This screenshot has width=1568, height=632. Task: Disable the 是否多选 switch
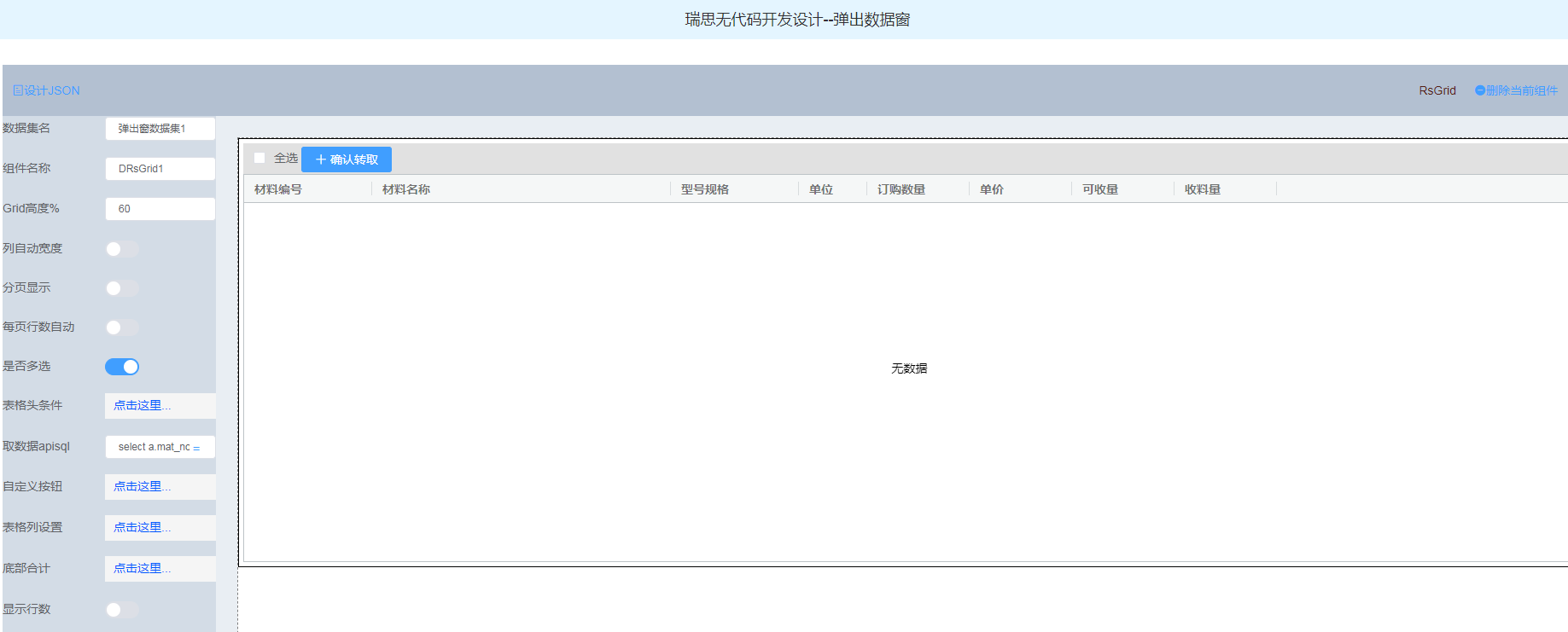point(122,367)
